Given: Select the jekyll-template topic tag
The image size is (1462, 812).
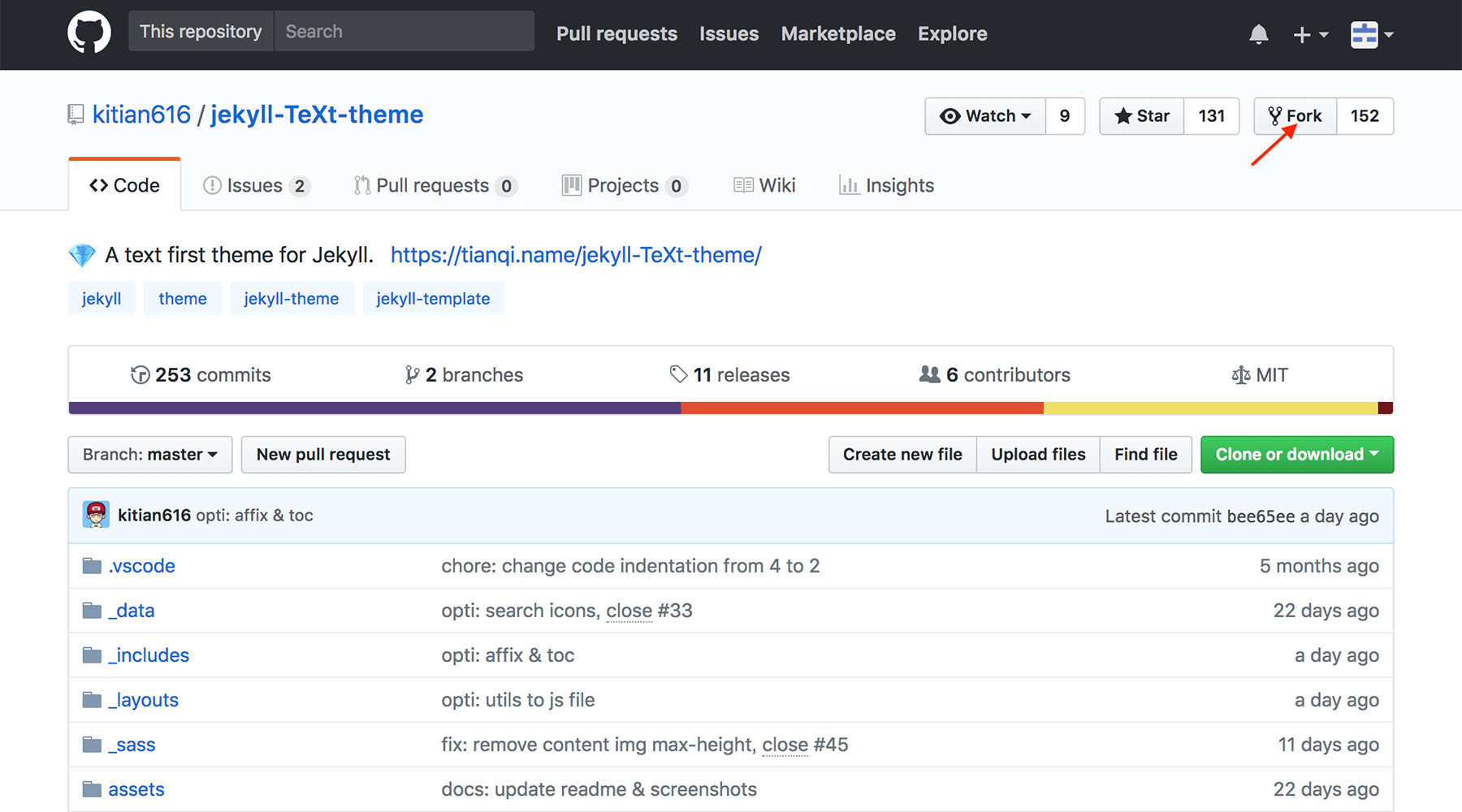Looking at the screenshot, I should [x=433, y=298].
